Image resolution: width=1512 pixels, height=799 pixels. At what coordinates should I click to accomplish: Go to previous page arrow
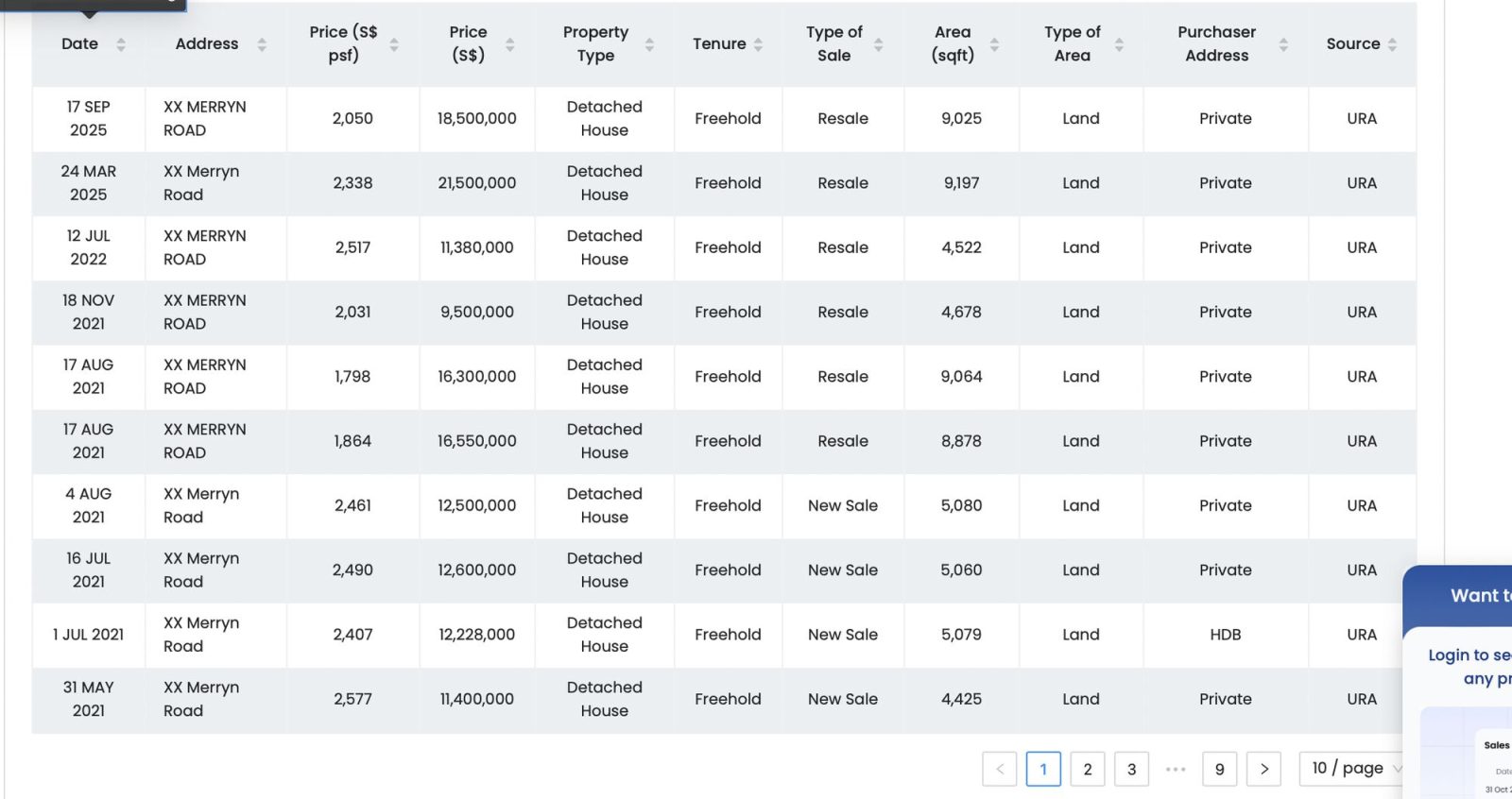(1000, 769)
